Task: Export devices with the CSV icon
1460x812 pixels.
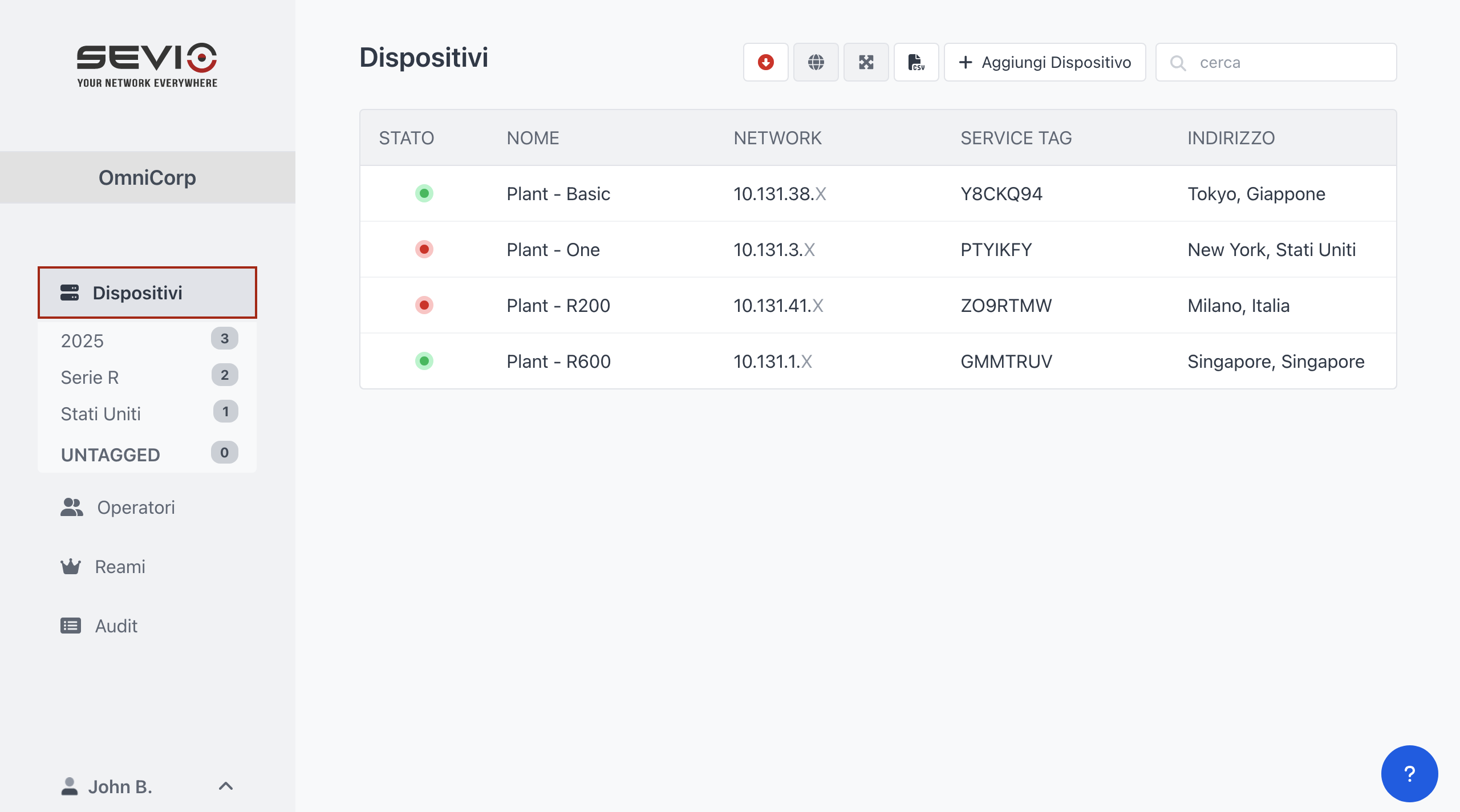Action: coord(916,62)
